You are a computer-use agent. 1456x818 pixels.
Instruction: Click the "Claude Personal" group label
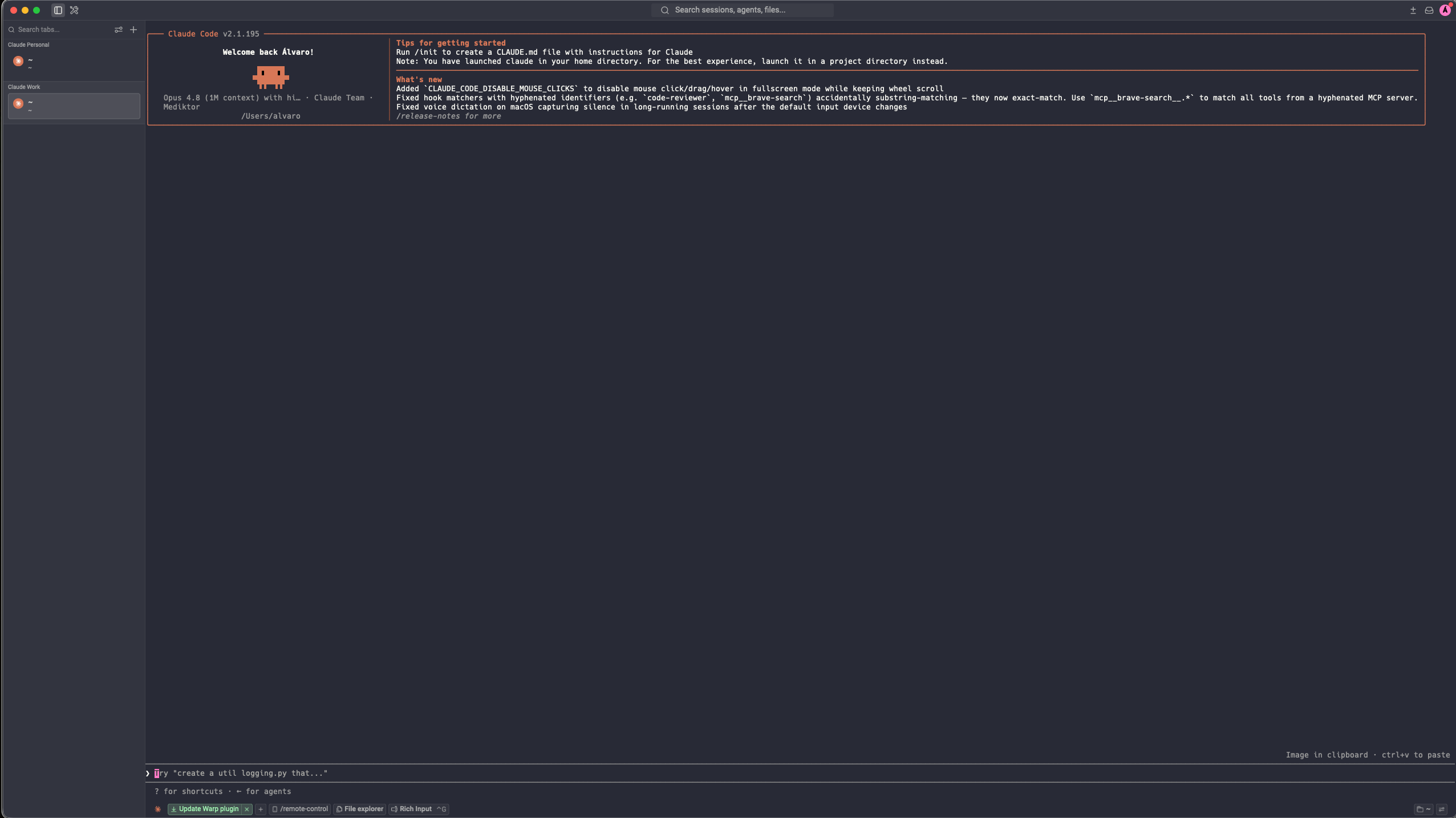pyautogui.click(x=29, y=44)
